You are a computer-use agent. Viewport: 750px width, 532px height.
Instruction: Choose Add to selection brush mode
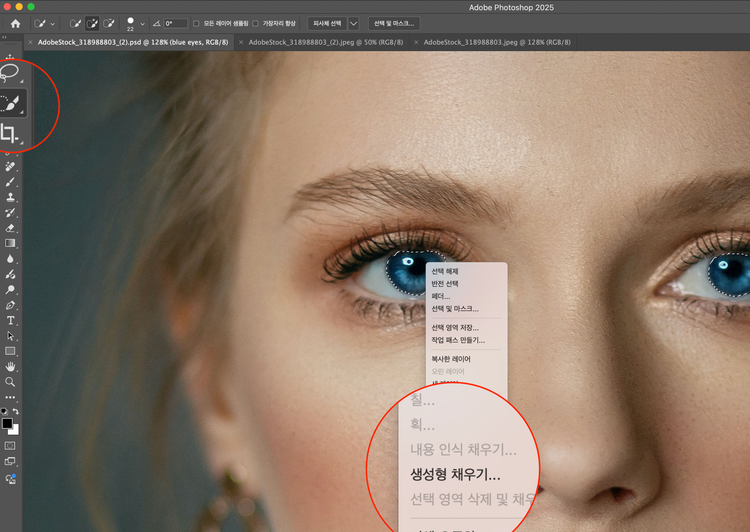pos(92,23)
